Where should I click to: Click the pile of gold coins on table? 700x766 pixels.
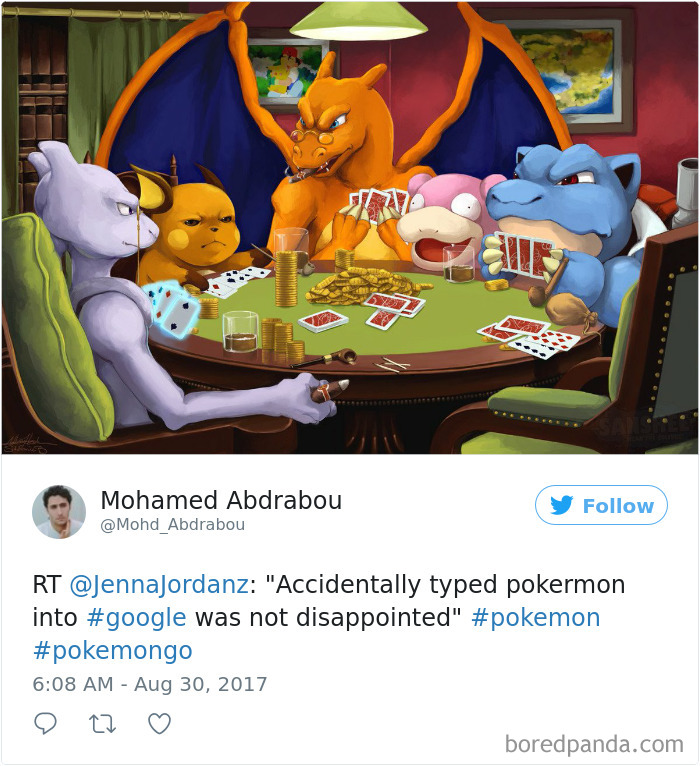tap(359, 286)
